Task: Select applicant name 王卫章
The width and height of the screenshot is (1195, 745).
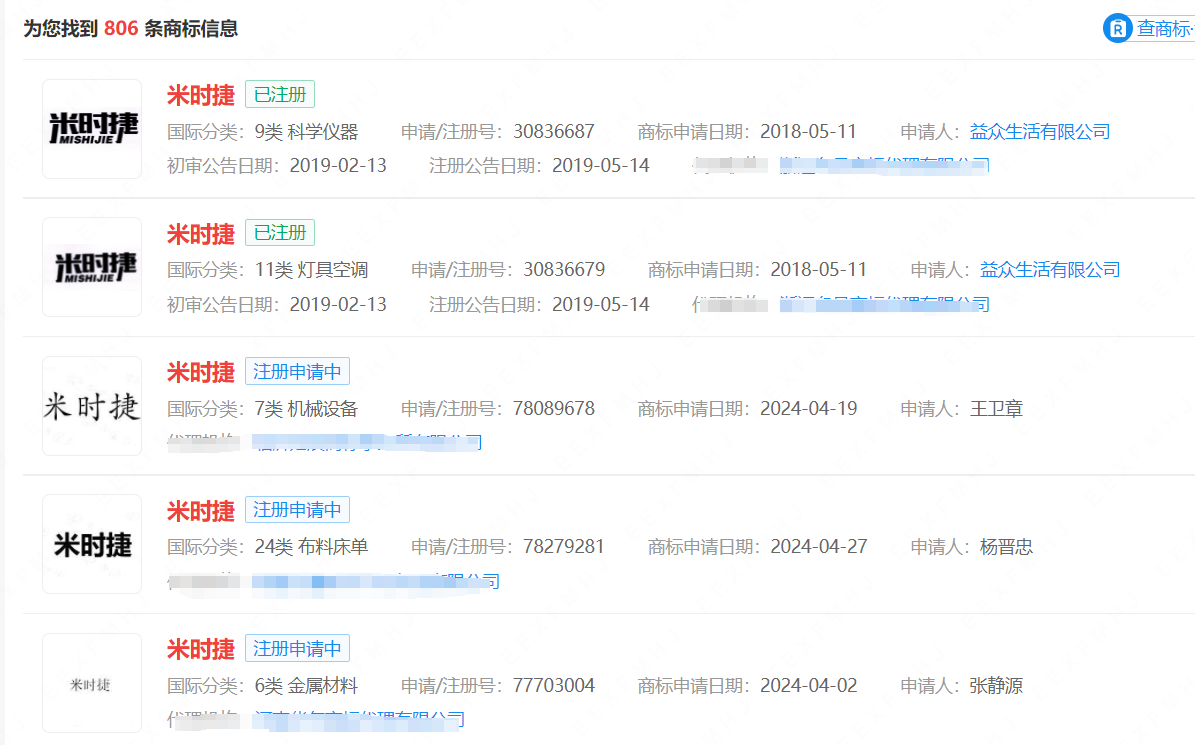Action: click(996, 409)
